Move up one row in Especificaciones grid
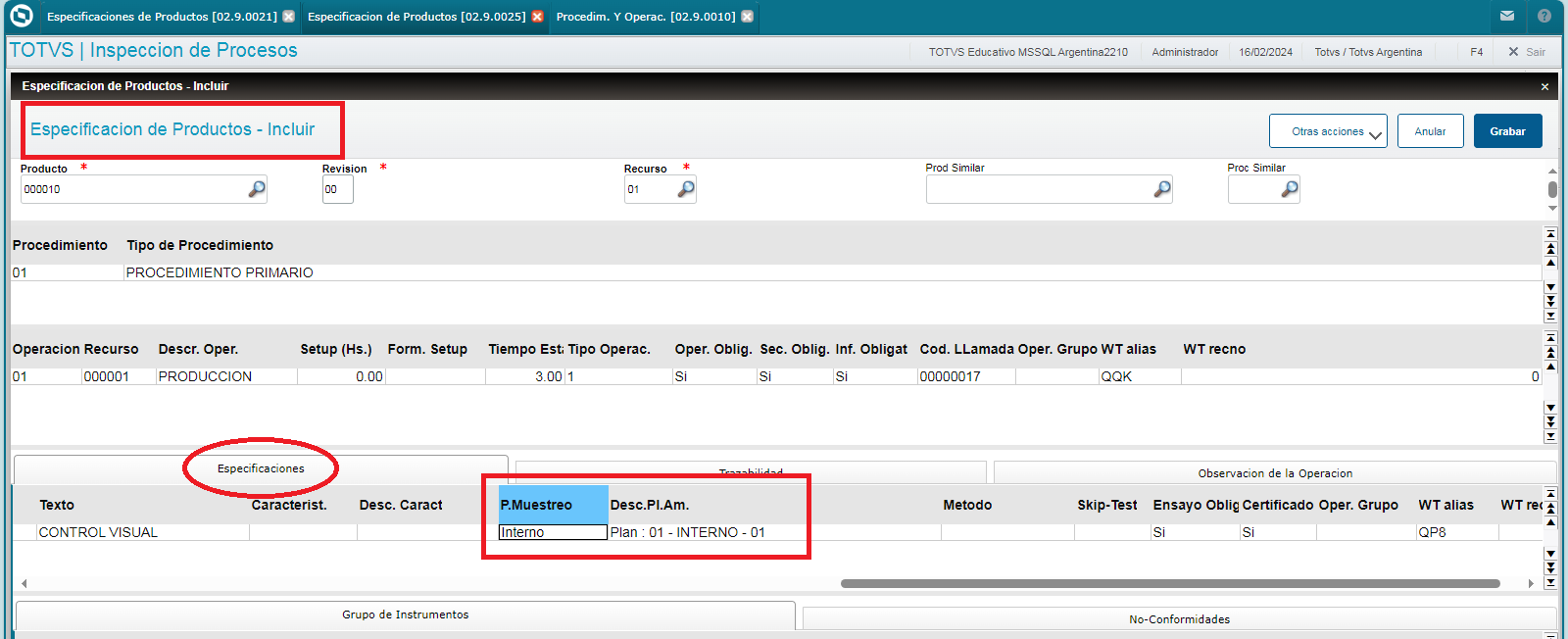 (x=1550, y=522)
